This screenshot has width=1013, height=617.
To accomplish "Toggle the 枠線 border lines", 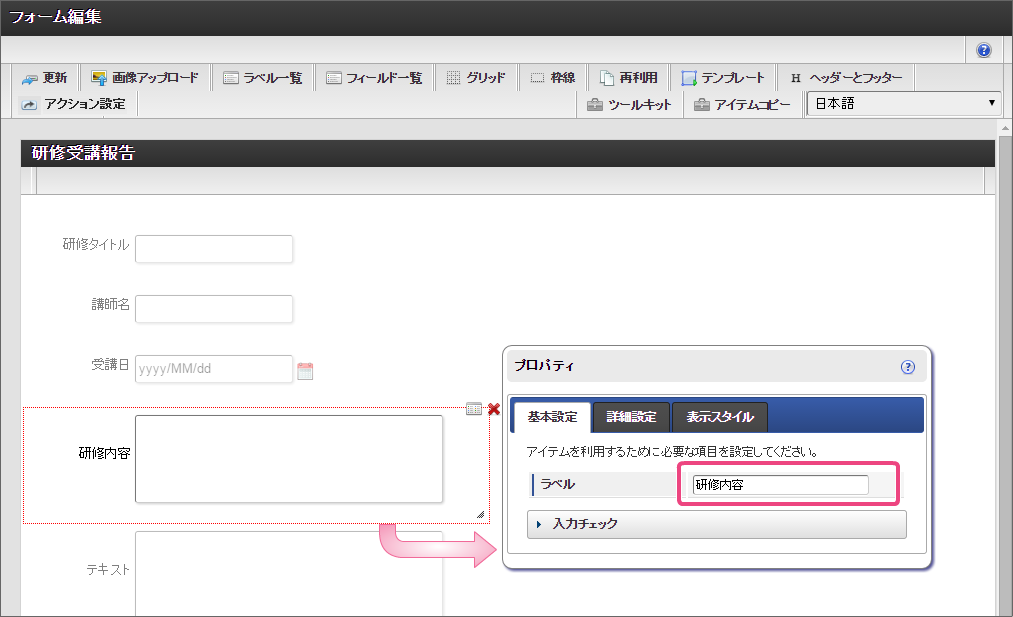I will [552, 78].
